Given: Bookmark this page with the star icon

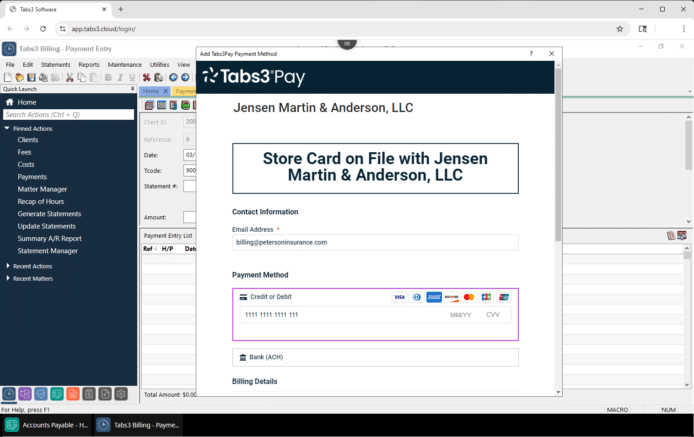Looking at the screenshot, I should click(620, 29).
